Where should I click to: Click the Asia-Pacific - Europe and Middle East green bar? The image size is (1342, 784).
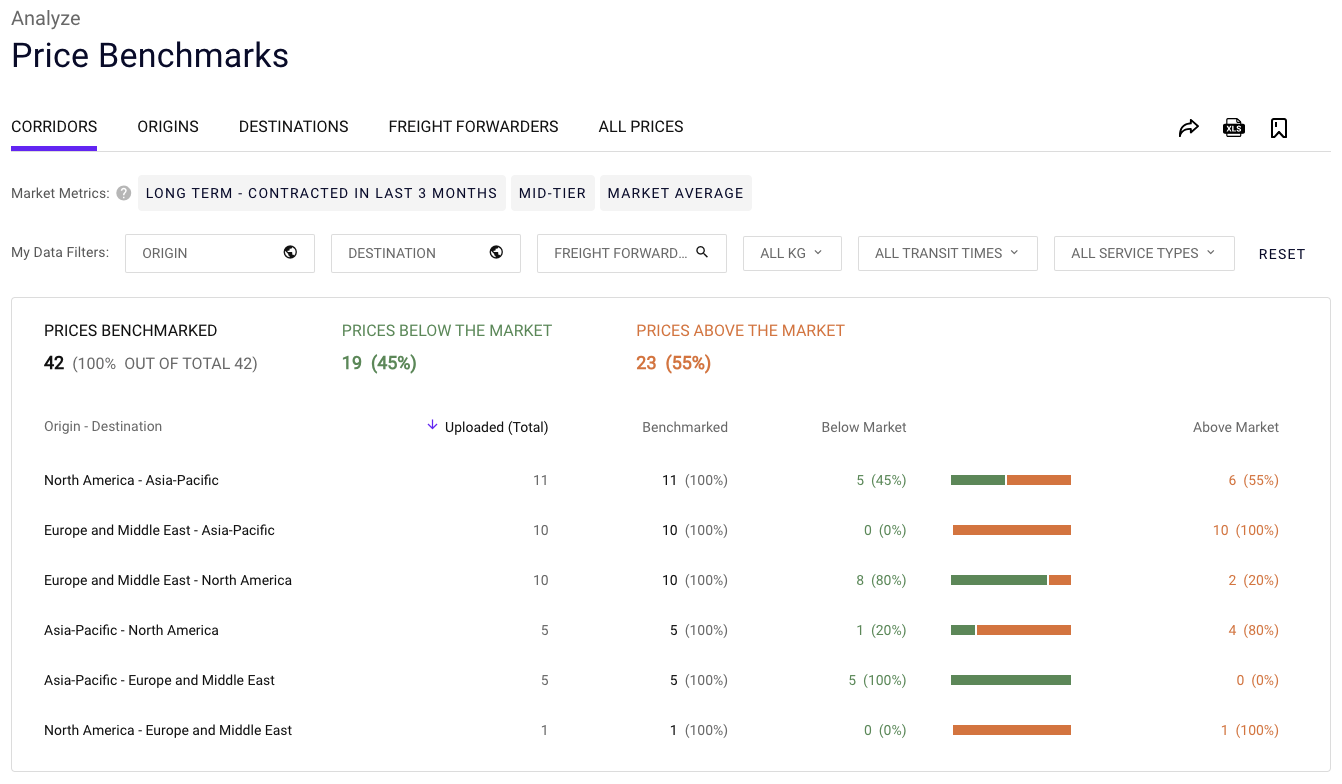tap(1011, 680)
